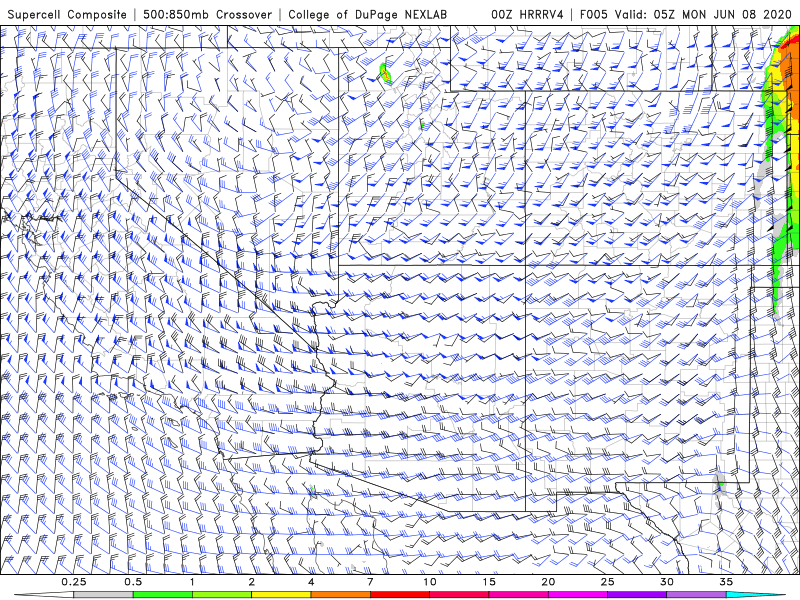Click the yellow legend swatch between 2 and 4
Viewport: 800px width, 600px height.
click(x=281, y=595)
